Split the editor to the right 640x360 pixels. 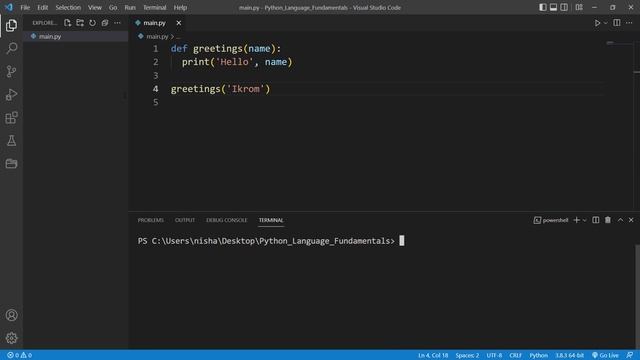tap(617, 23)
